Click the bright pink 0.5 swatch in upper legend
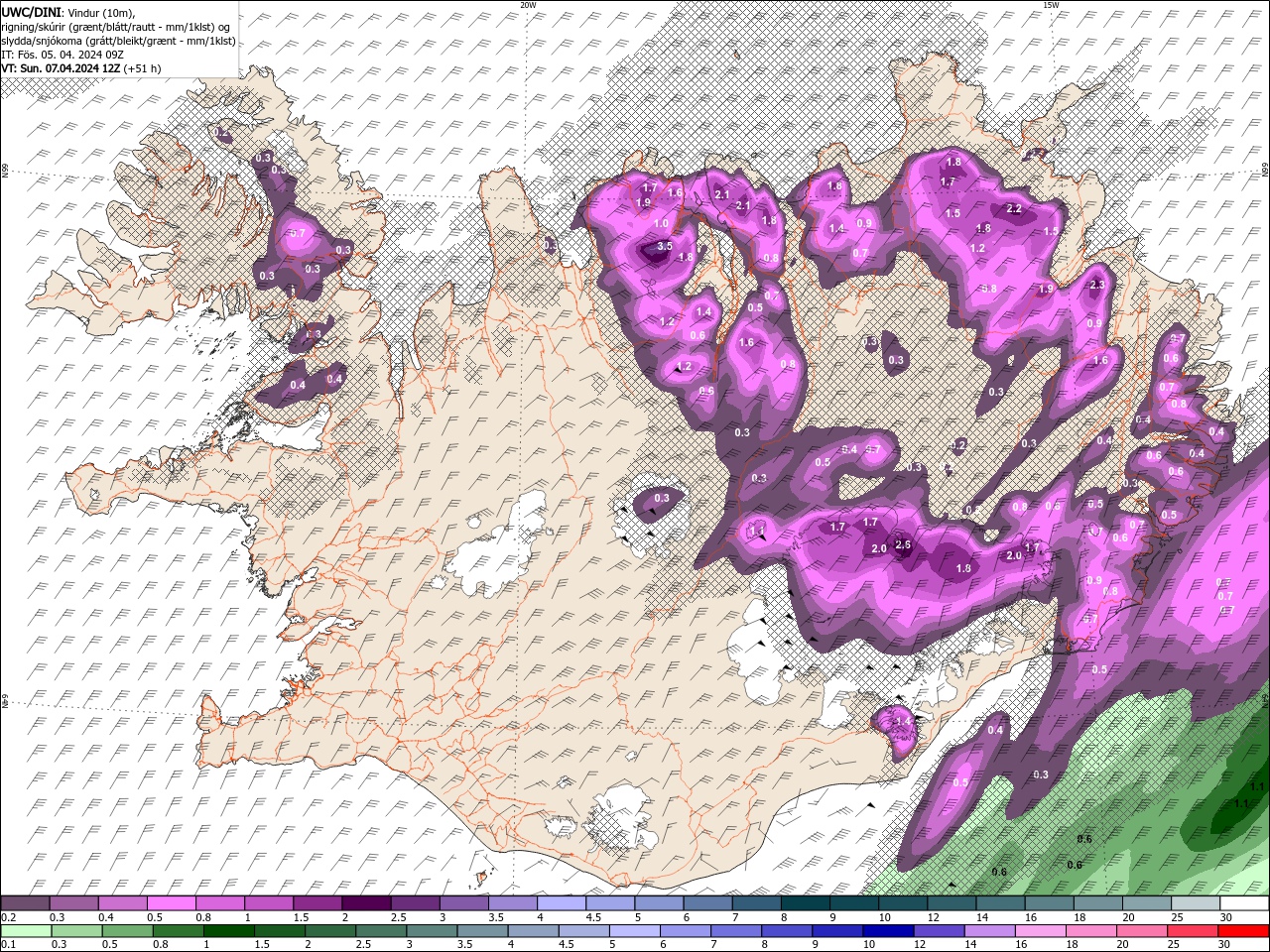This screenshot has width=1270, height=952. 171,903
